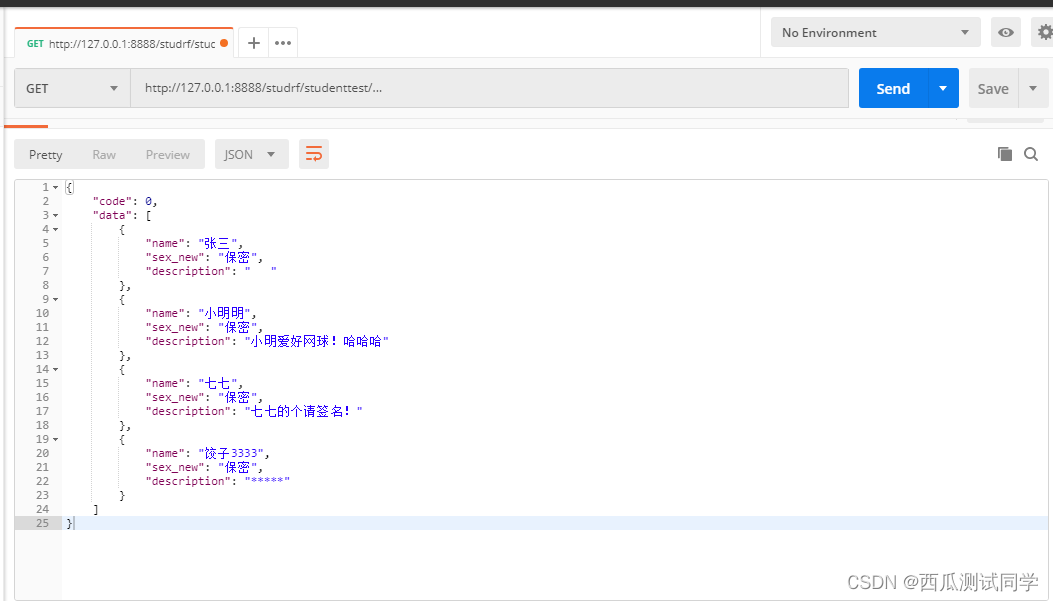Open Save button dropdown arrow
The height and width of the screenshot is (601, 1053).
1033,89
